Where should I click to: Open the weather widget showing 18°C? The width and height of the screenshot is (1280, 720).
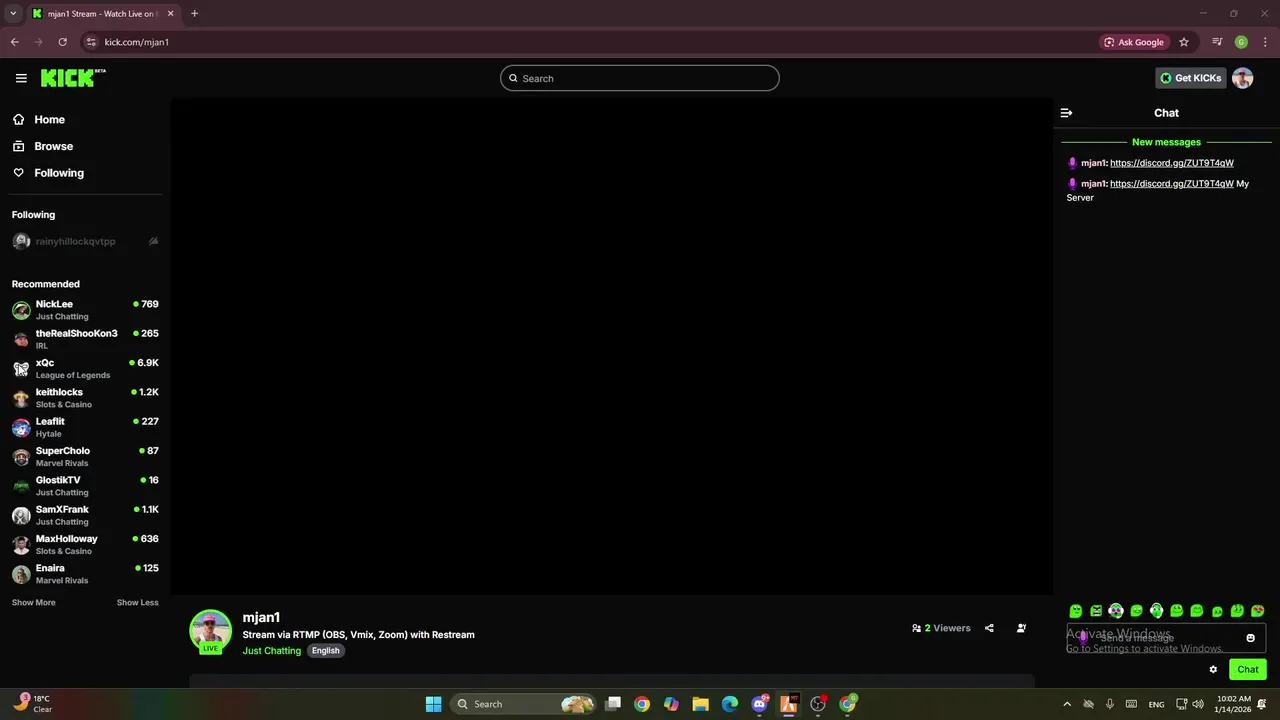point(33,704)
